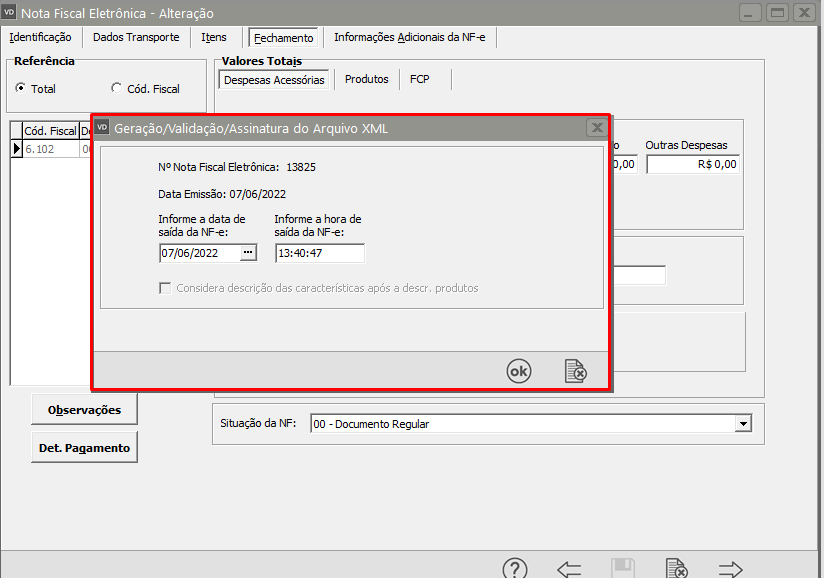
Task: Select the Total reference radio button
Action: pos(21,89)
